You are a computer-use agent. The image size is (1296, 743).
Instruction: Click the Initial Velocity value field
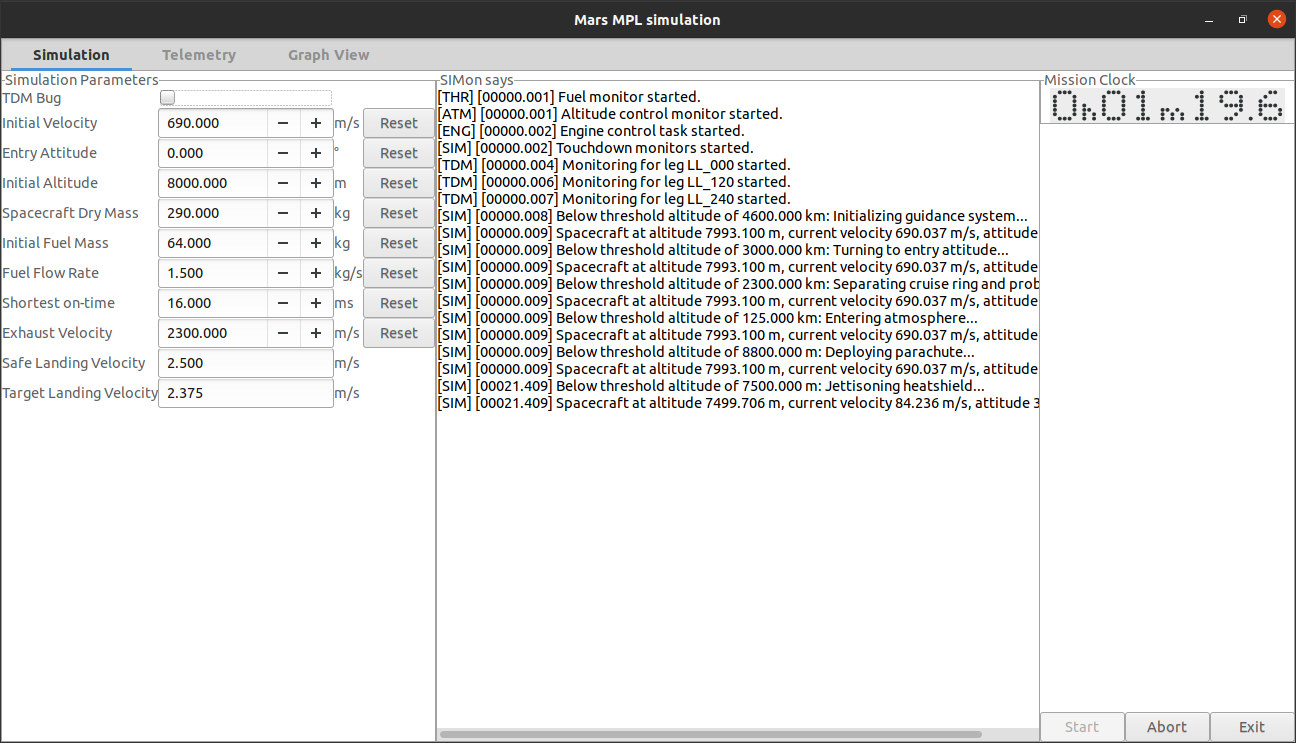[x=213, y=123]
